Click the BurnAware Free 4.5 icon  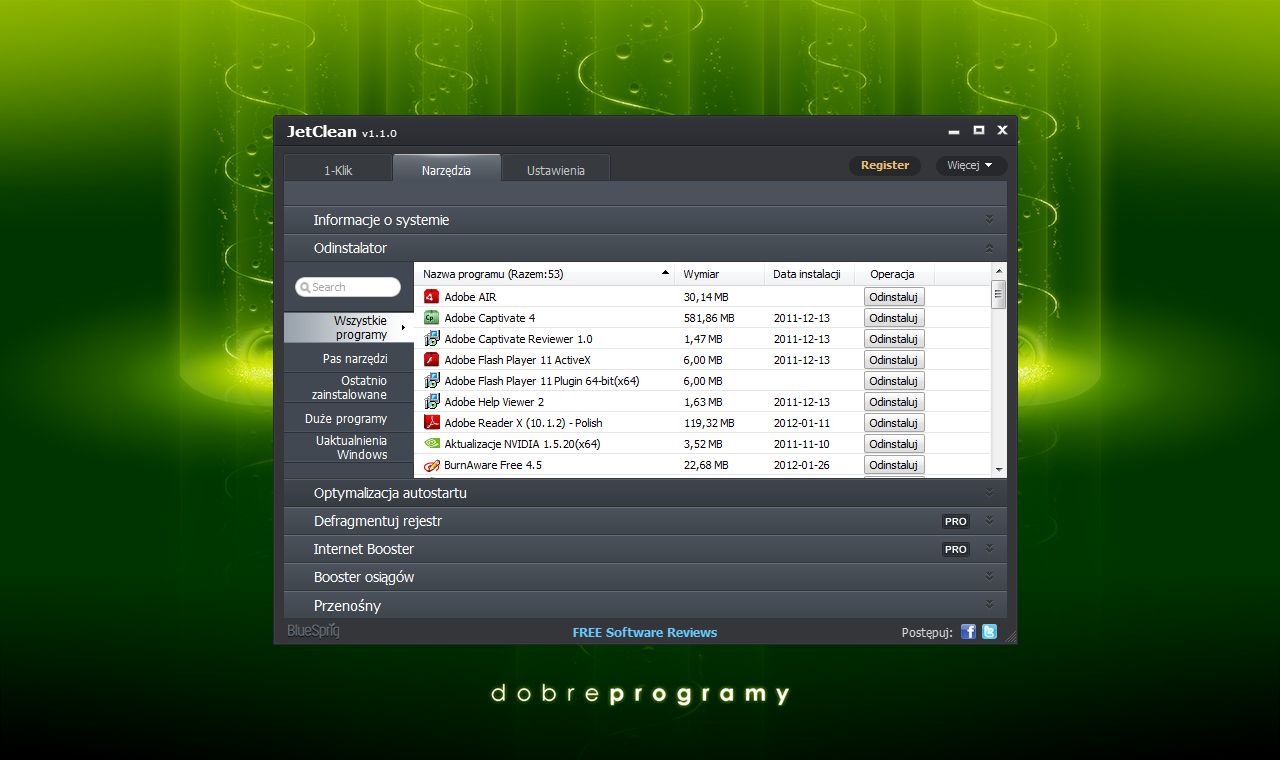pos(432,465)
